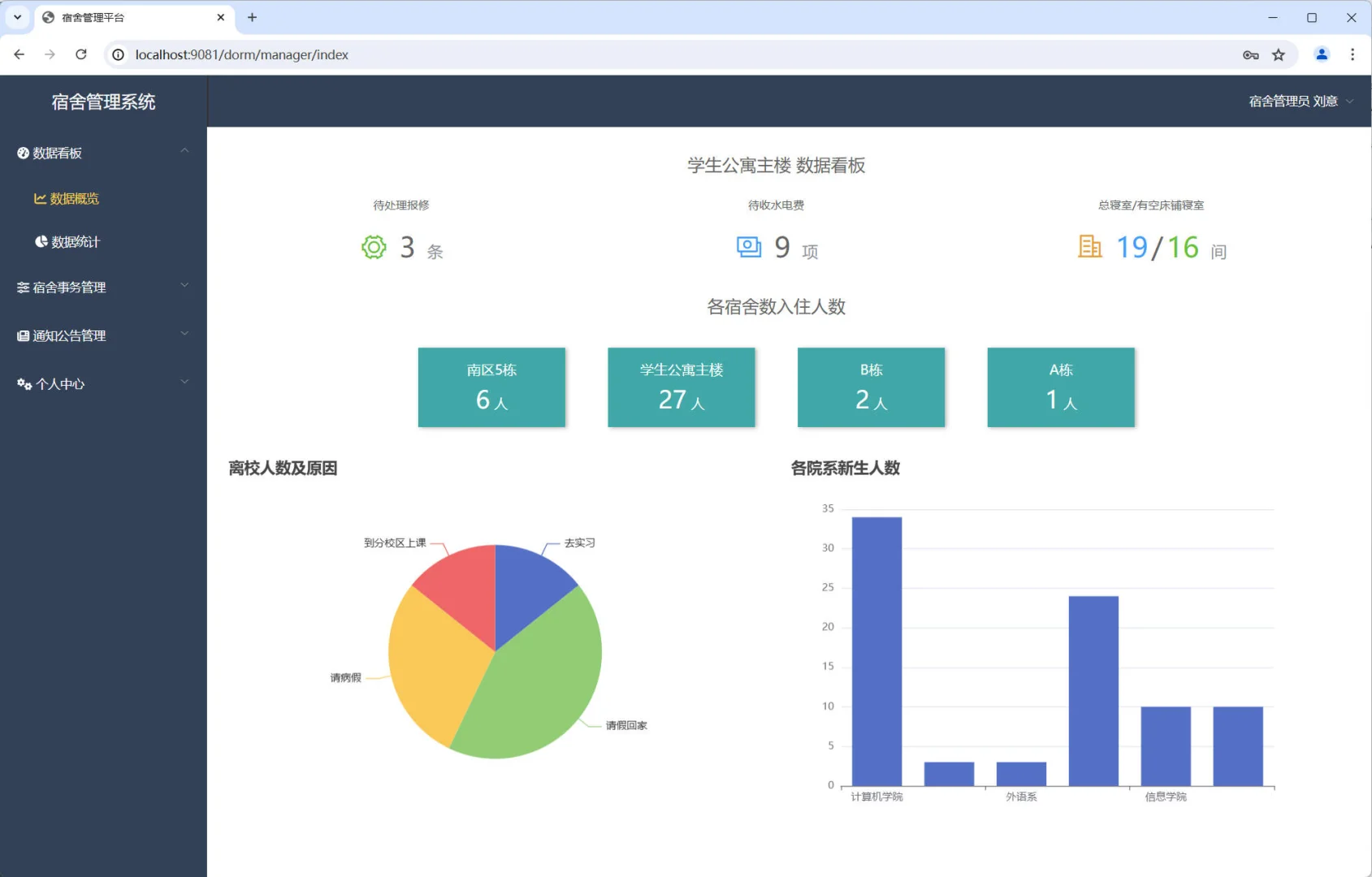Expand the 宿舍事务管理 menu chevron
This screenshot has height=877, width=1372.
click(x=185, y=285)
